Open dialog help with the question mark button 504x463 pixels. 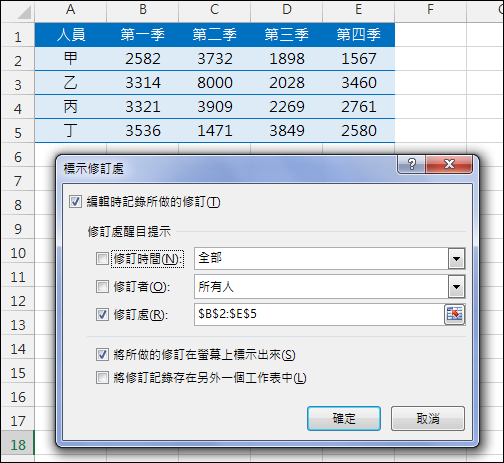411,164
